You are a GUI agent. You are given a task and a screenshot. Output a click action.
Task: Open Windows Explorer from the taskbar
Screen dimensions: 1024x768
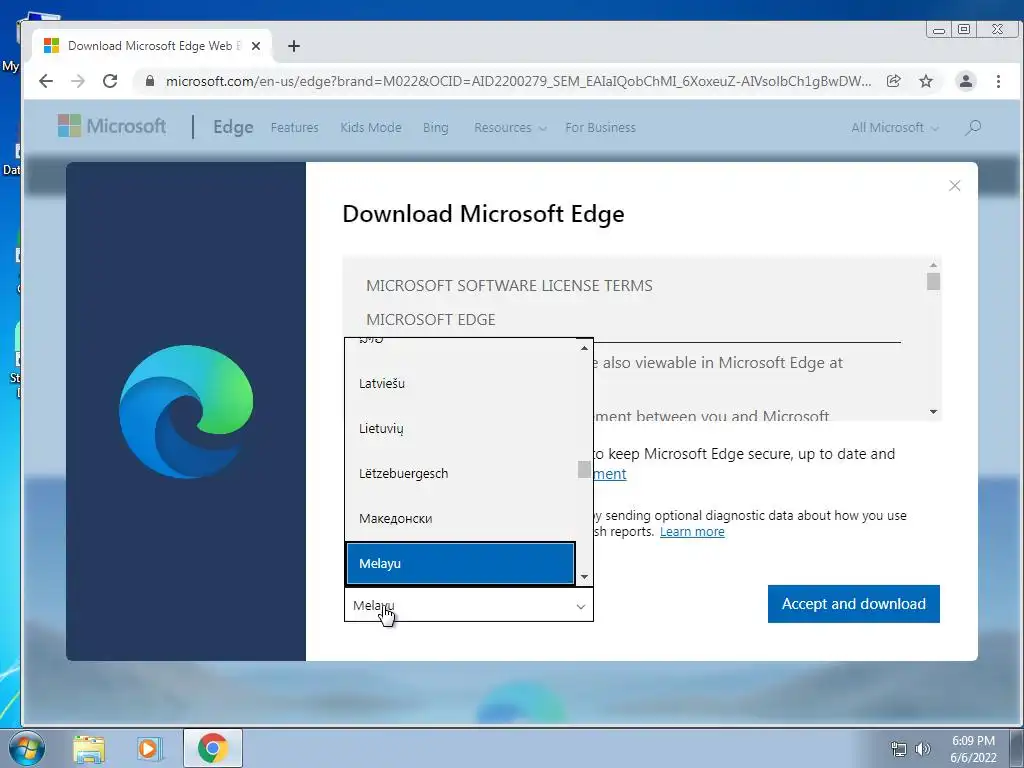(89, 748)
